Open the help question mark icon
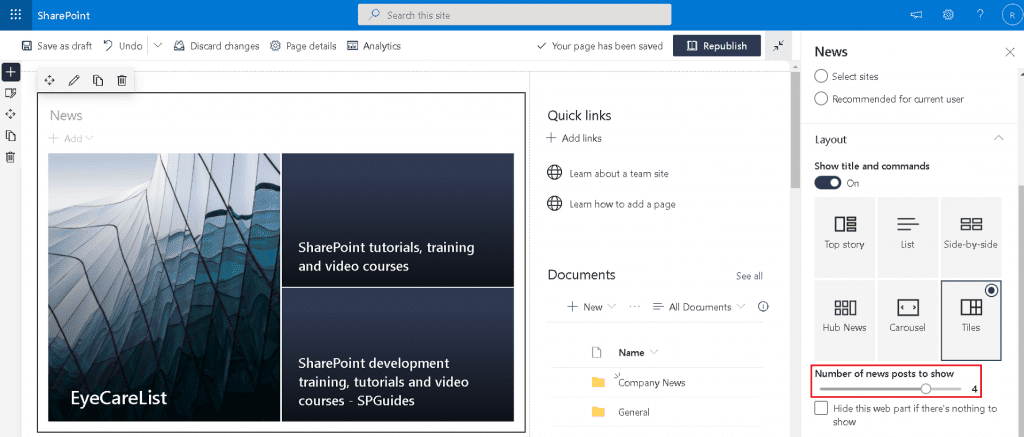Image resolution: width=1024 pixels, height=437 pixels. (x=980, y=15)
